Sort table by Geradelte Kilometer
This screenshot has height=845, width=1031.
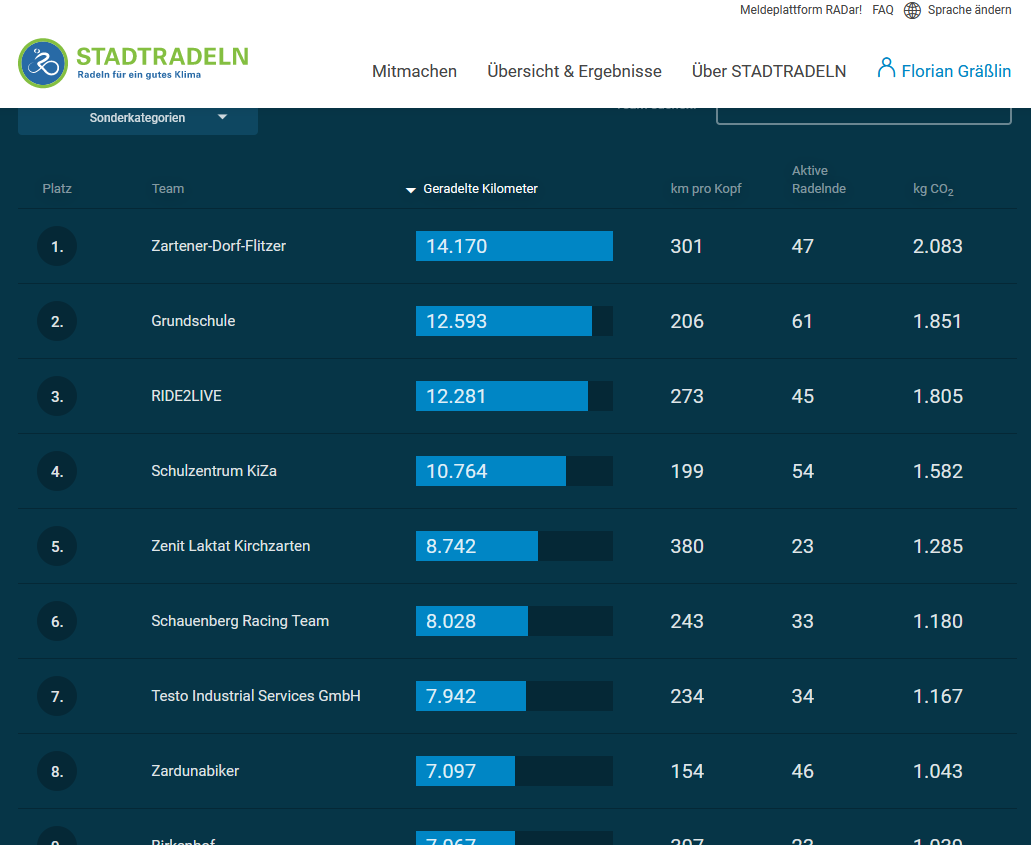pyautogui.click(x=480, y=189)
